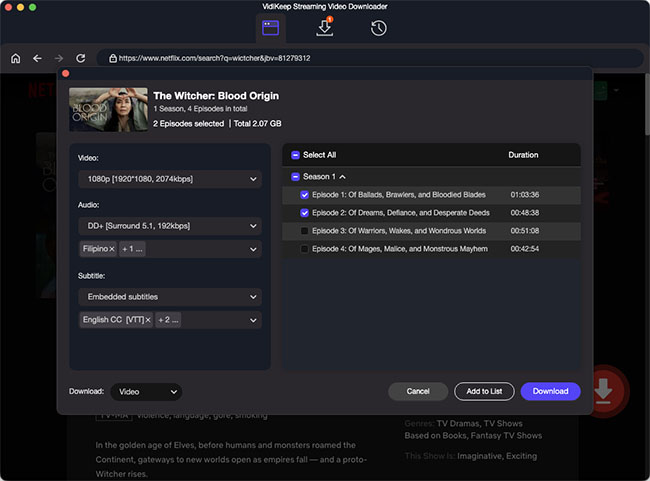
Task: Toggle the Season 1 checkbox
Action: coord(295,177)
